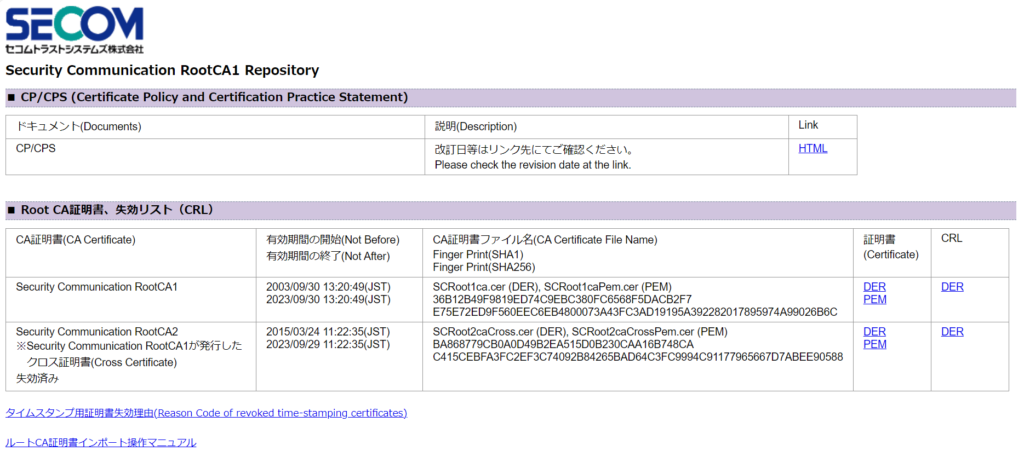Click the SECOM logo
Screen dimensions: 1024x457
tap(74, 29)
